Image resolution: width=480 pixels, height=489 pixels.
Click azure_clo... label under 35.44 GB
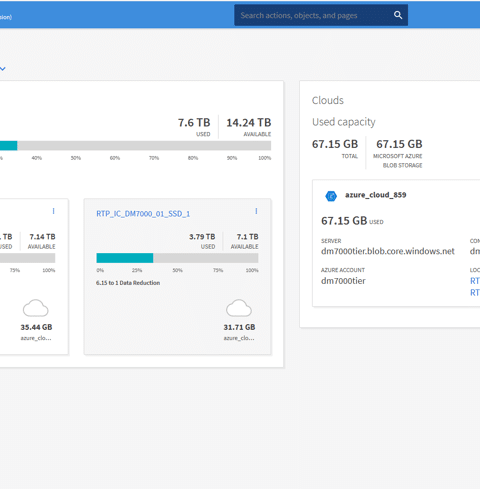click(x=36, y=338)
